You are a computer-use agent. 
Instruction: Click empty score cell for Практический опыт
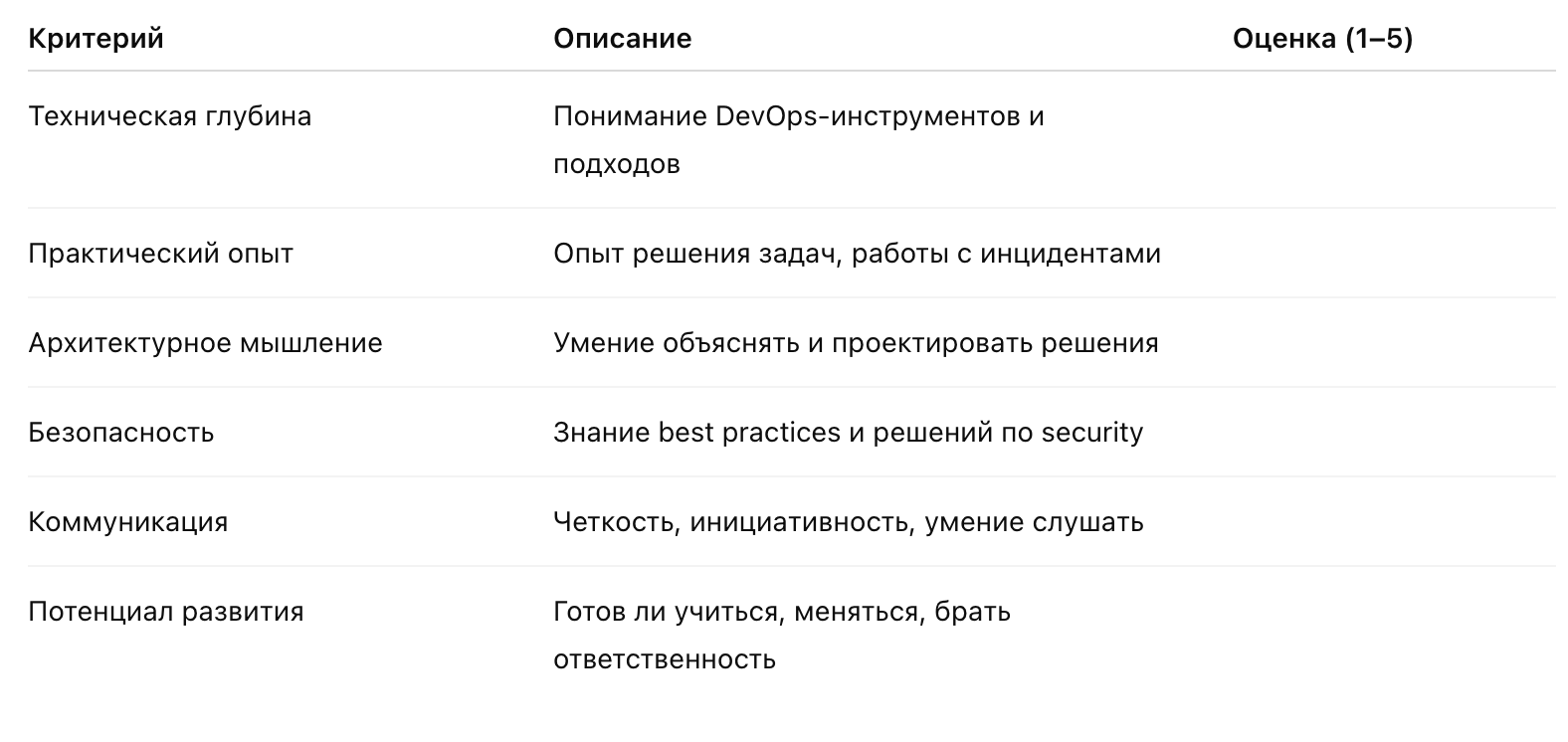pyautogui.click(x=1393, y=253)
